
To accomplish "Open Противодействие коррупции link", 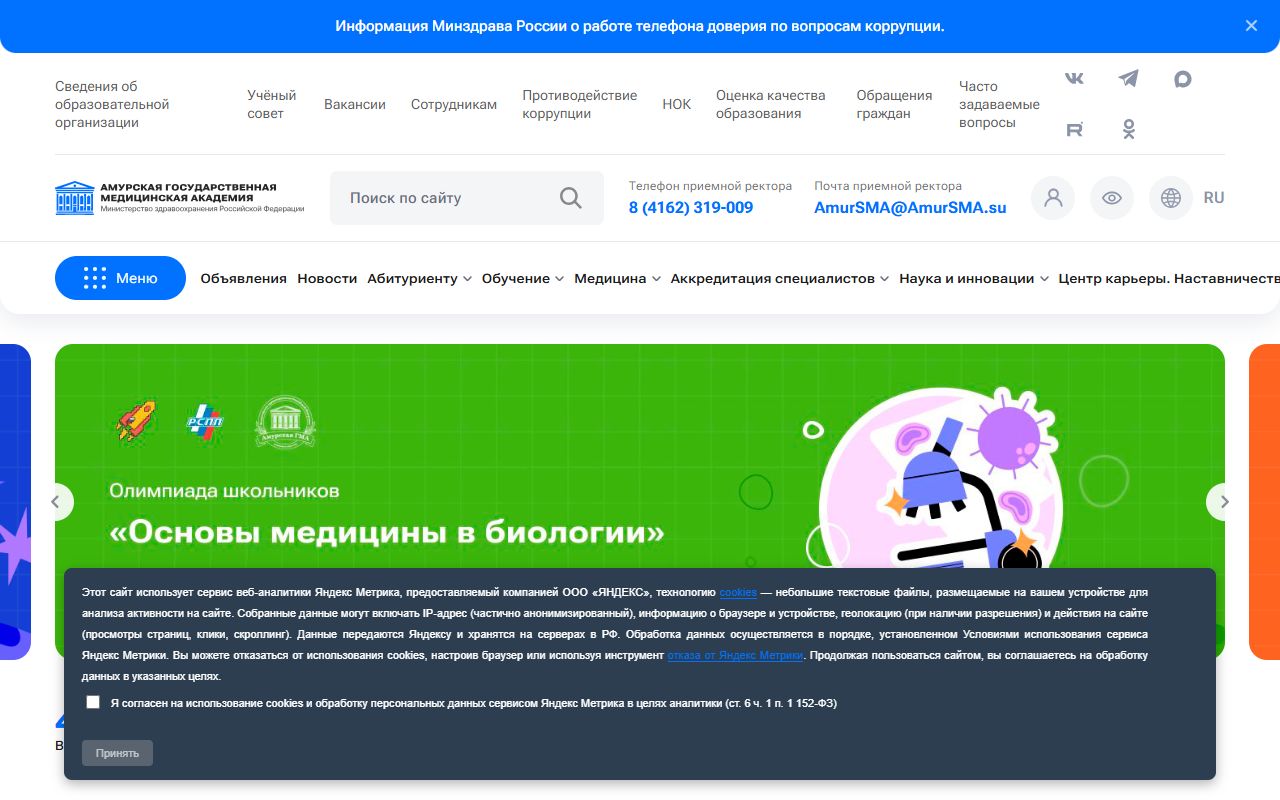I will click(580, 104).
